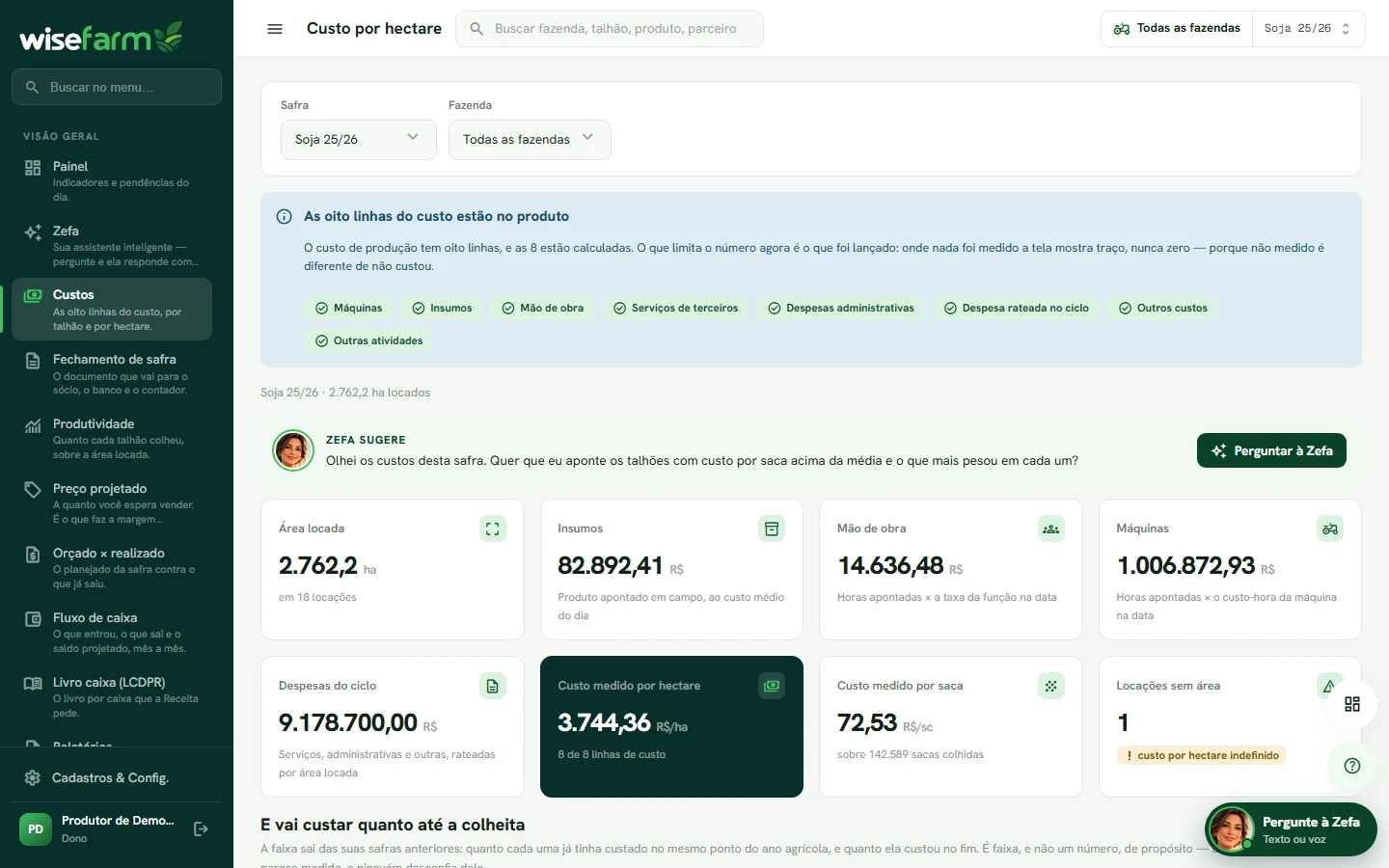Open Fechamento de safra in the sidebar
This screenshot has width=1389, height=868.
click(112, 374)
